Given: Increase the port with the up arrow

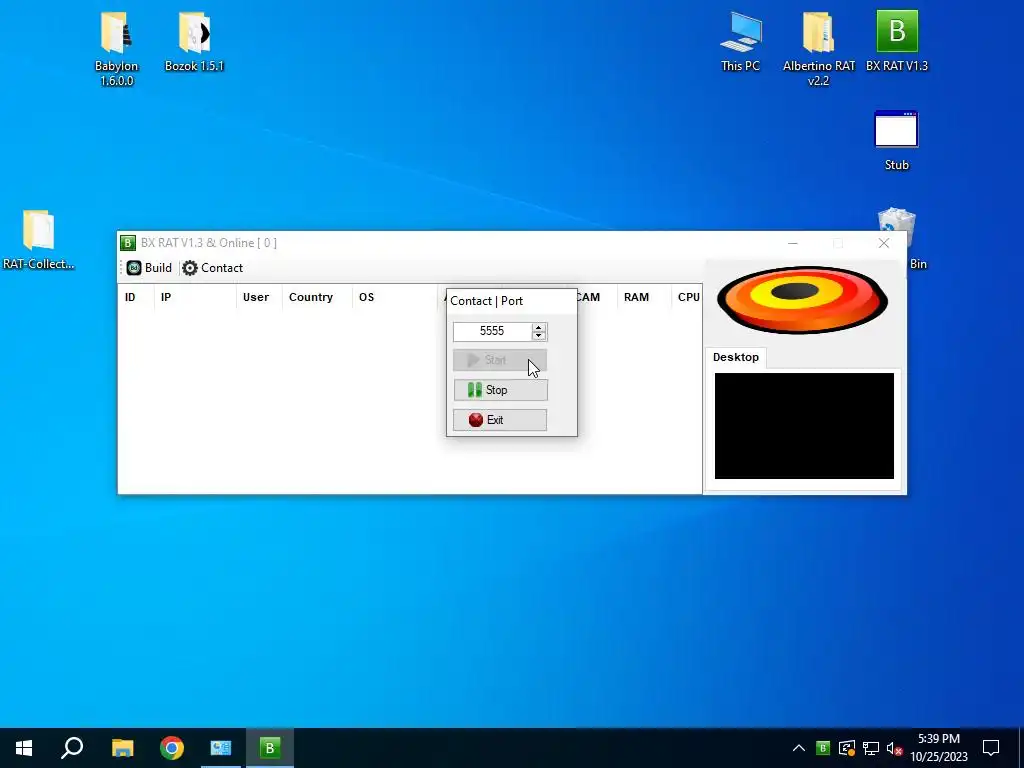Looking at the screenshot, I should point(539,327).
